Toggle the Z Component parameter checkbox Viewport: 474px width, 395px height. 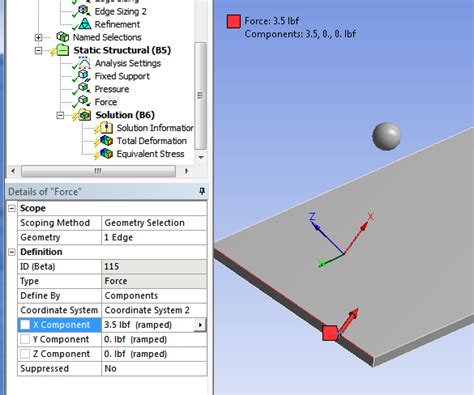tap(25, 354)
